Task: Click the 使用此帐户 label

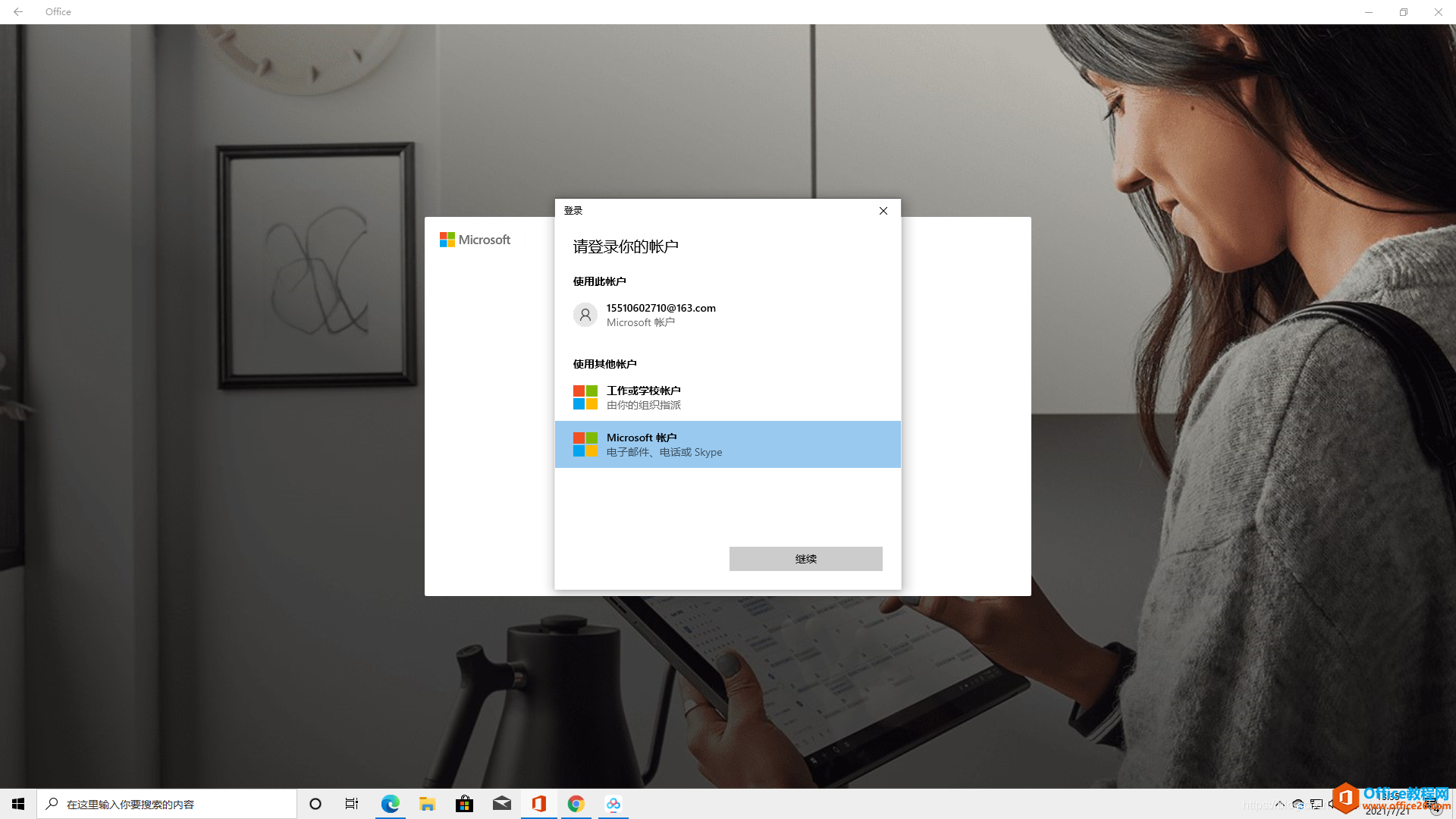Action: coord(599,281)
